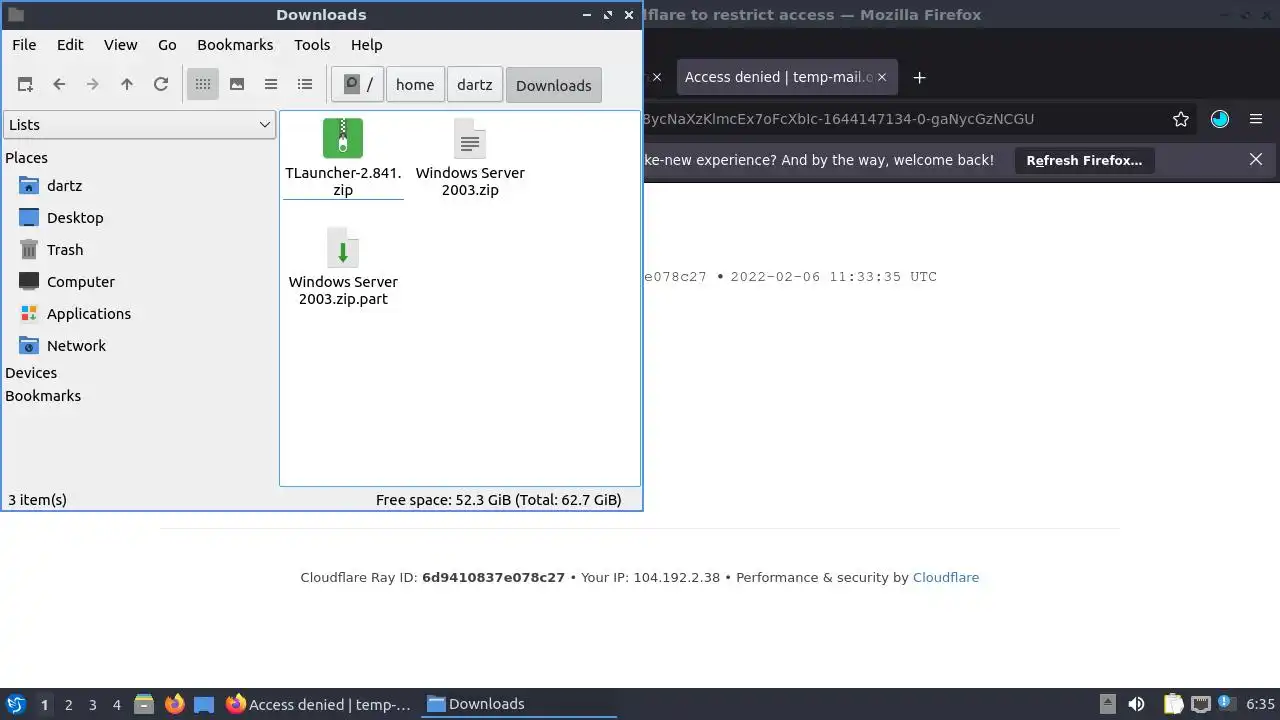The image size is (1280, 720).
Task: Go forward in folder history
Action: click(93, 85)
